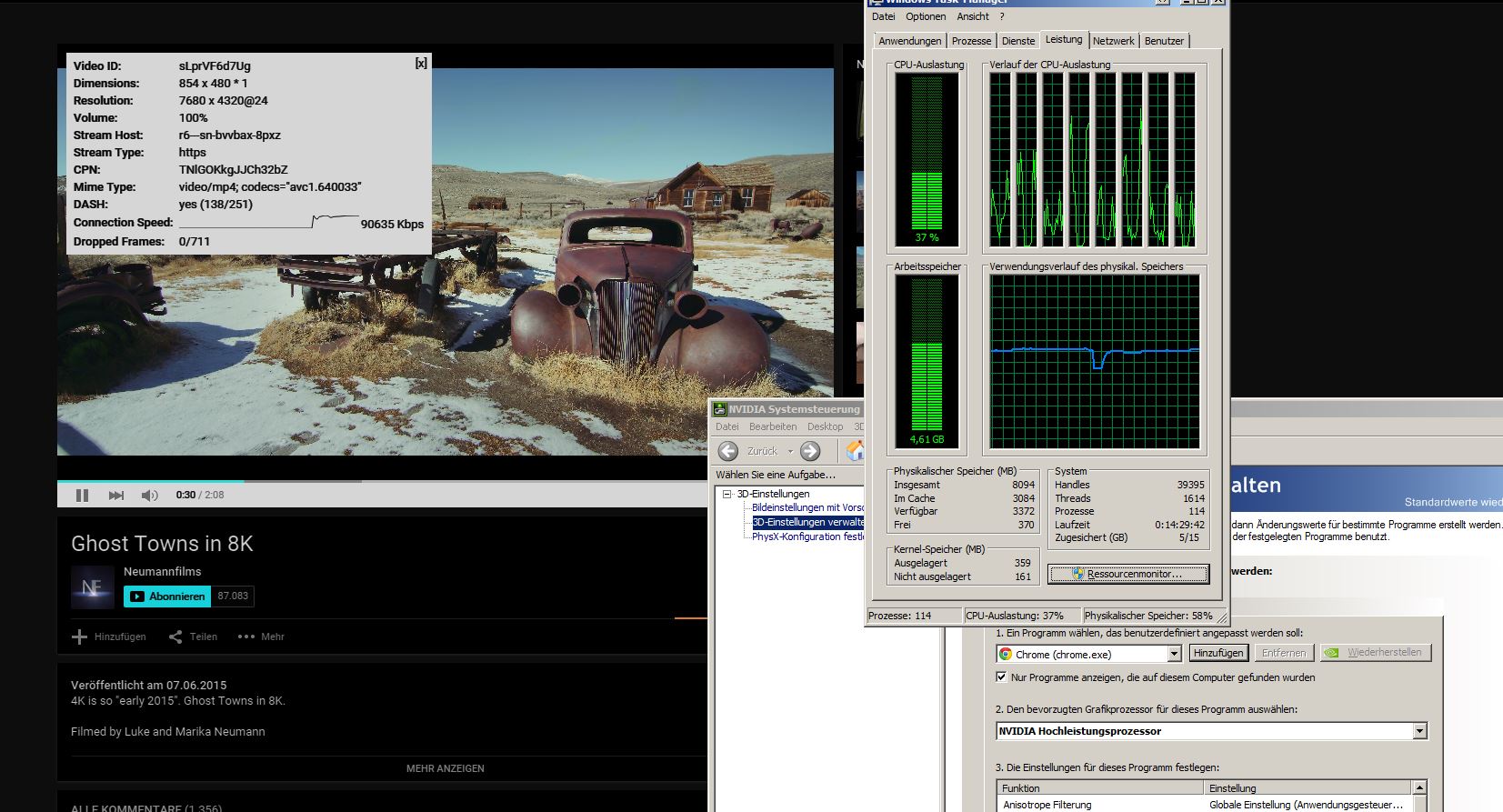Share the video with Teilen
1503x812 pixels.
pyautogui.click(x=193, y=637)
